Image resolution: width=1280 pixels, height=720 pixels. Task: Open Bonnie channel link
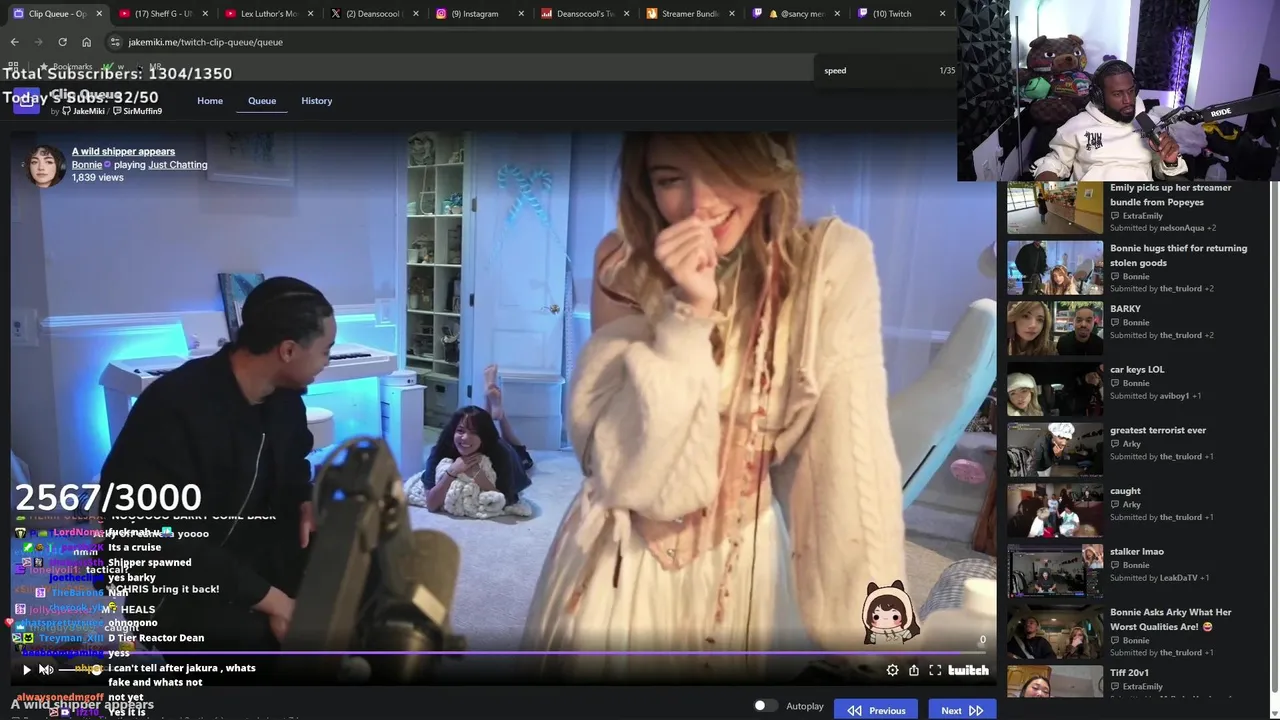tap(87, 164)
